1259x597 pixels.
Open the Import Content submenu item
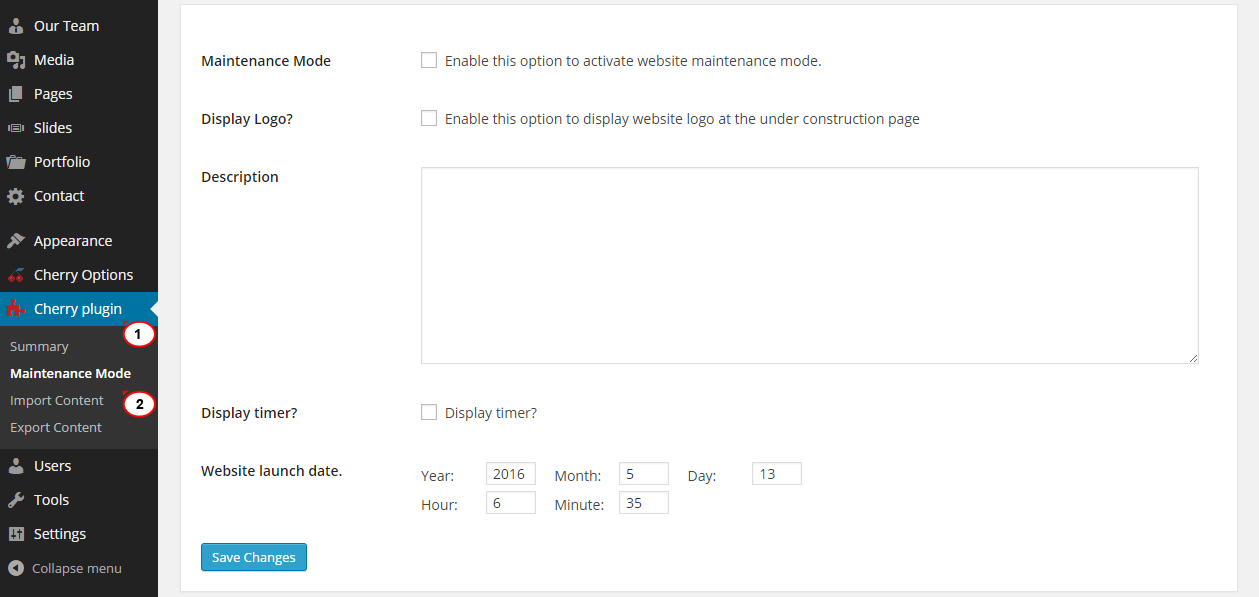[57, 400]
